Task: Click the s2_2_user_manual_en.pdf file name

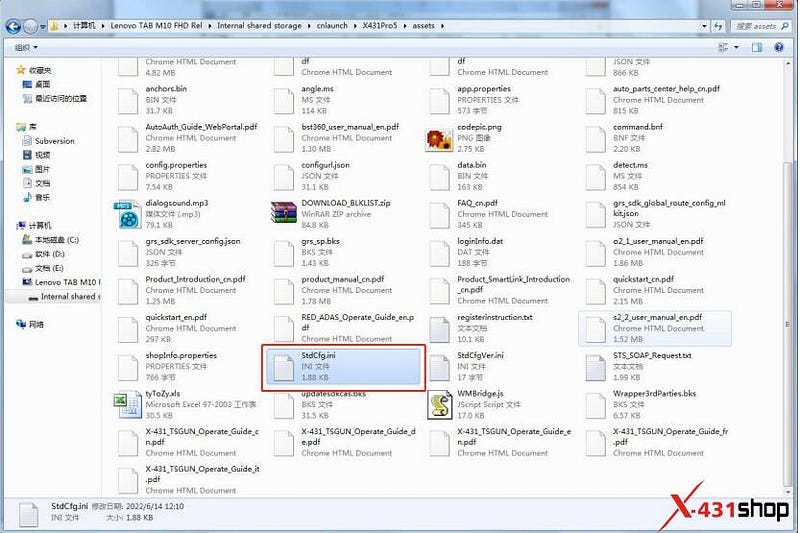Action: point(657,317)
